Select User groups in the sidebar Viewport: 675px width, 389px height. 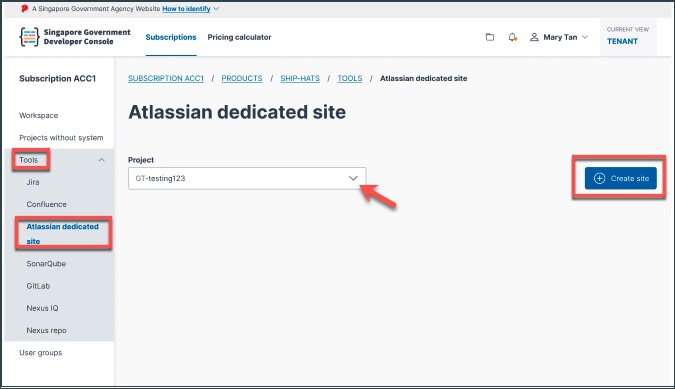point(40,353)
